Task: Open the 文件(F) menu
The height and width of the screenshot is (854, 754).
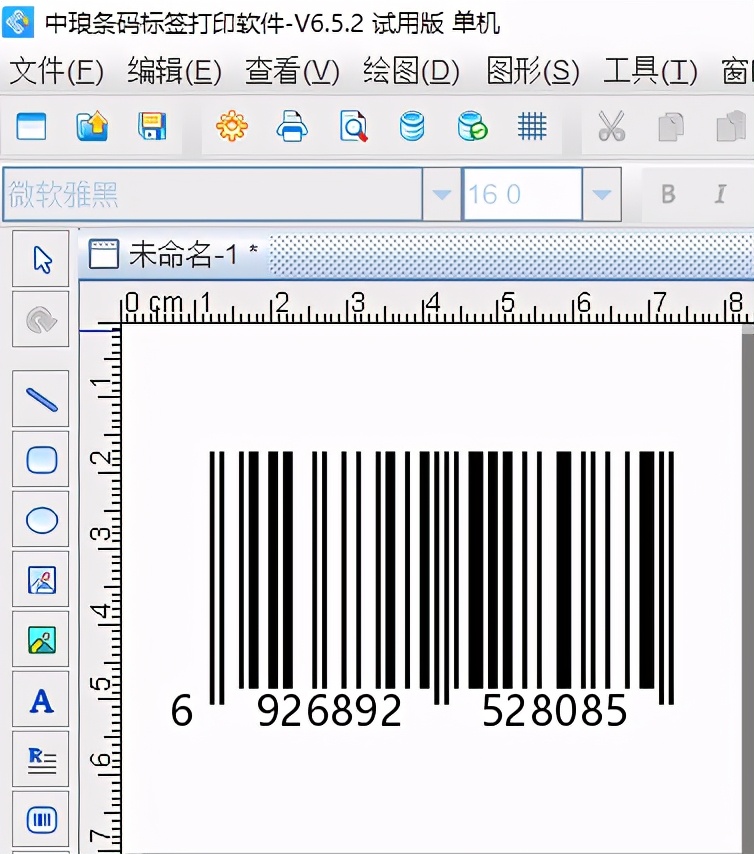Action: (57, 71)
